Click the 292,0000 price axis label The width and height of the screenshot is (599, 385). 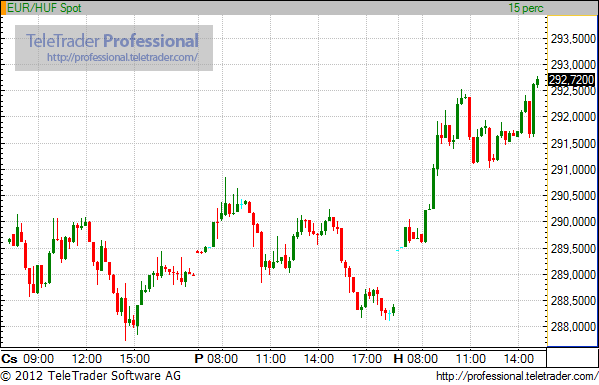tap(573, 117)
